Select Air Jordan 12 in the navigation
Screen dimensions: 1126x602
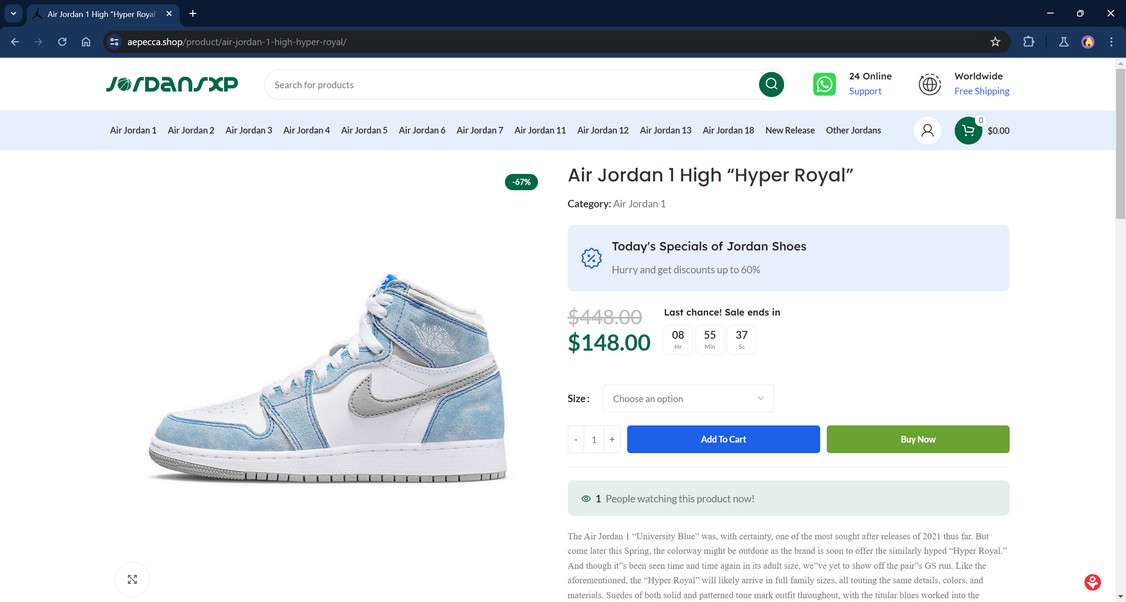click(603, 130)
